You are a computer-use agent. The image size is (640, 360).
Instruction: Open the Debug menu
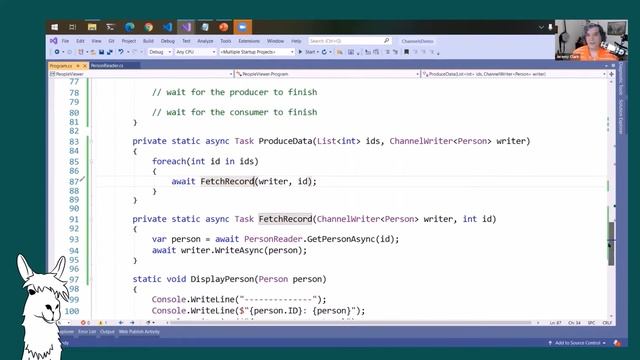click(x=167, y=41)
